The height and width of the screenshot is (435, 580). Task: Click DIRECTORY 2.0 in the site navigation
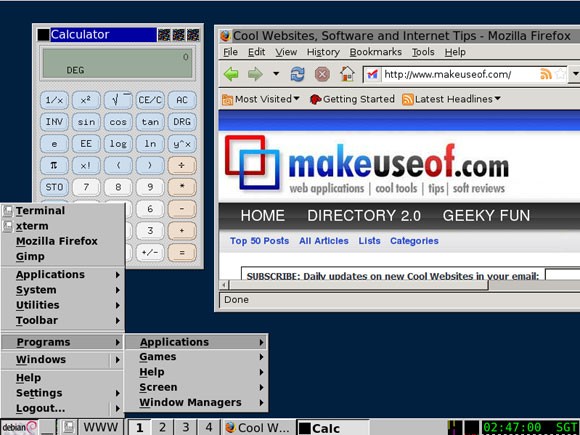click(364, 216)
